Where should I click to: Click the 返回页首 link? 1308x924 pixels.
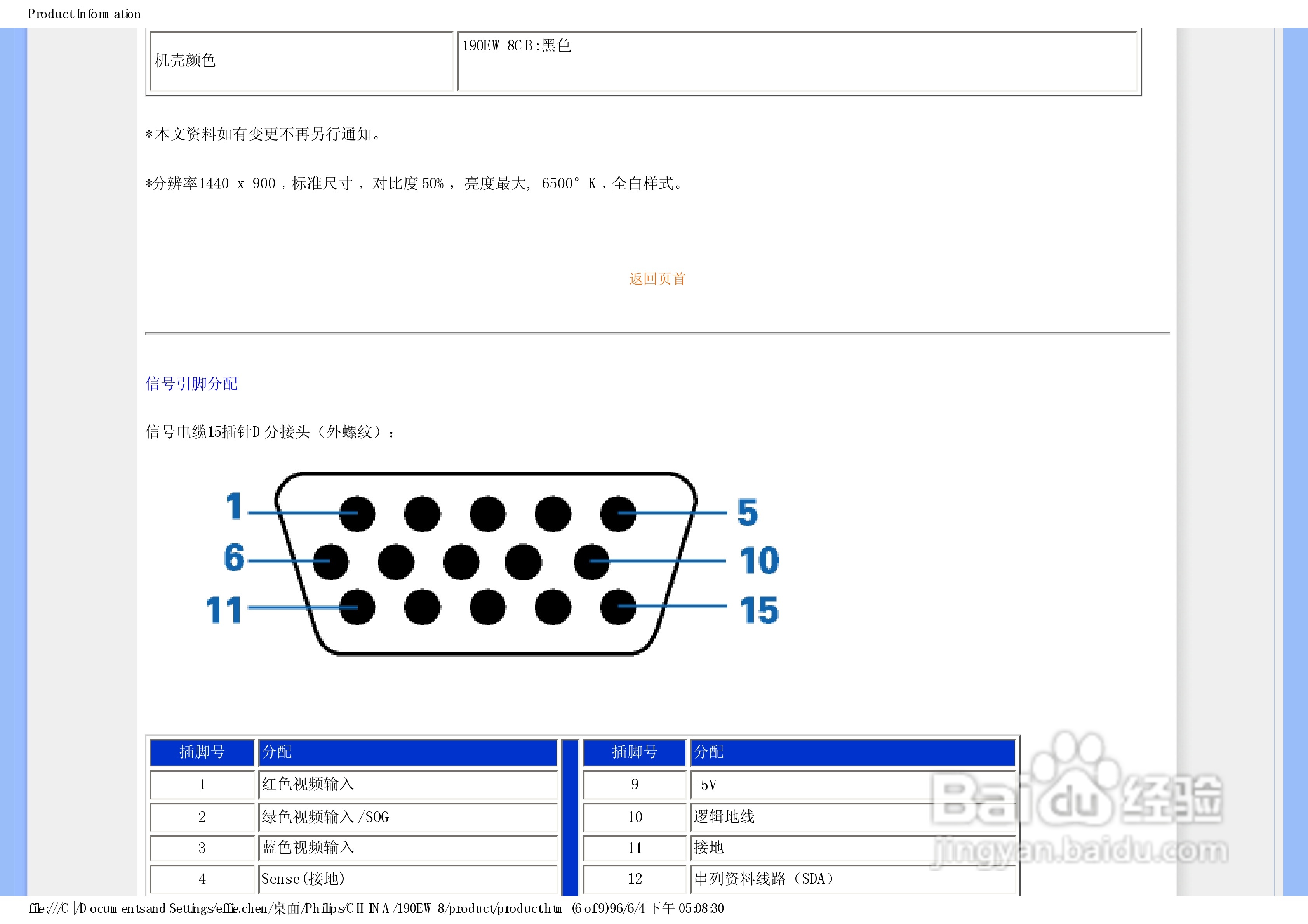tap(657, 279)
